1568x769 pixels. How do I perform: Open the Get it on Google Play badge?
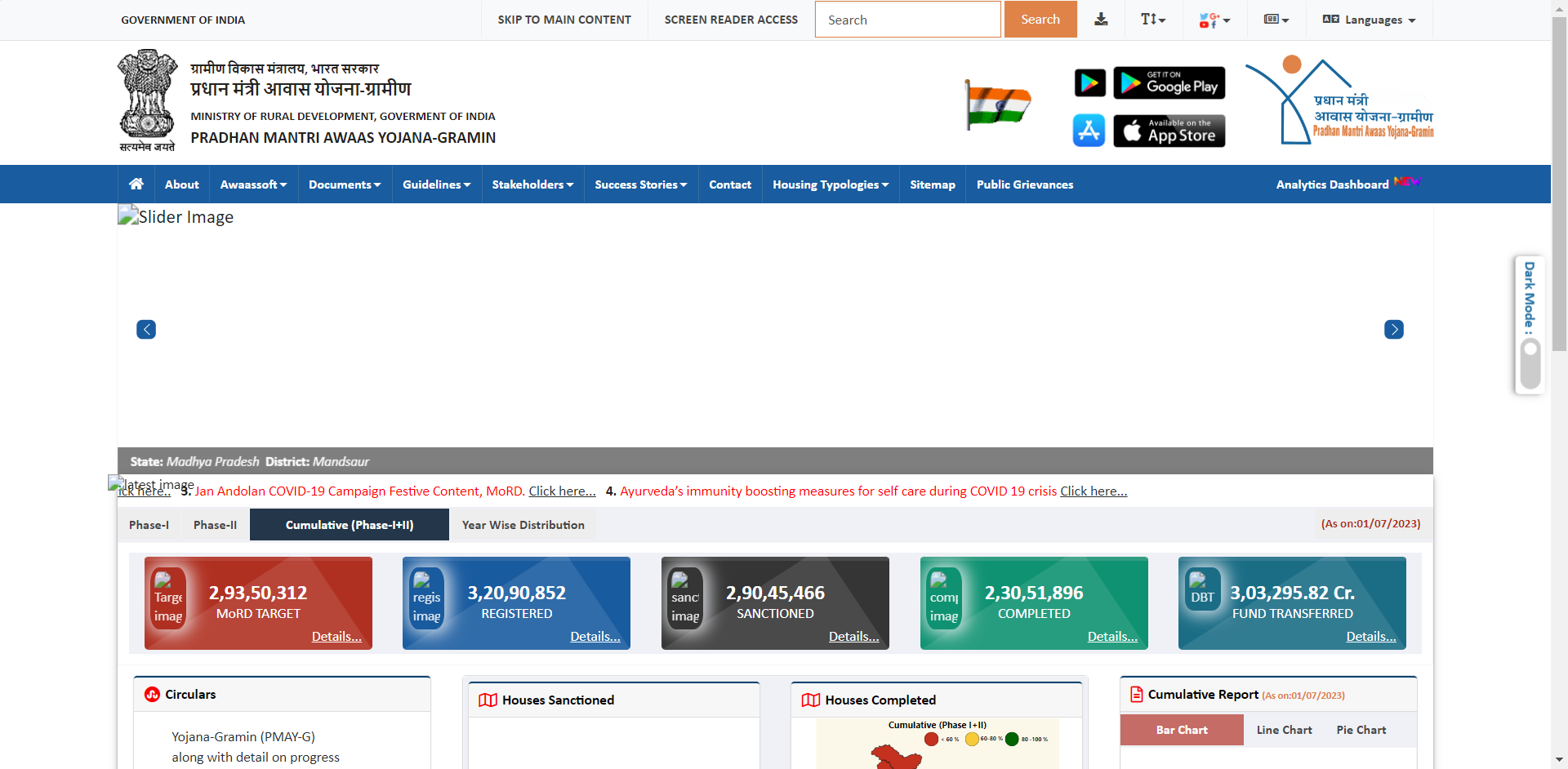pos(1169,82)
